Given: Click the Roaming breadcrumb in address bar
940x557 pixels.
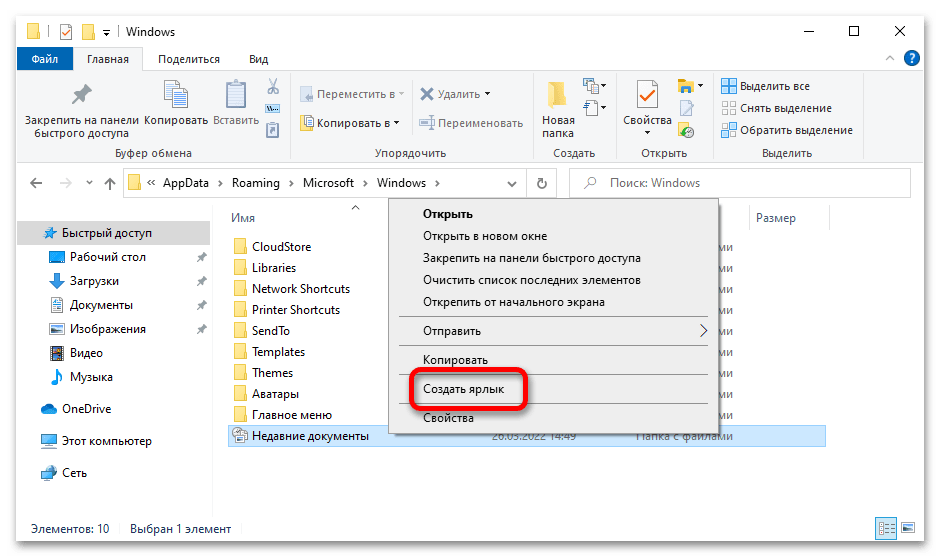Looking at the screenshot, I should (x=255, y=183).
